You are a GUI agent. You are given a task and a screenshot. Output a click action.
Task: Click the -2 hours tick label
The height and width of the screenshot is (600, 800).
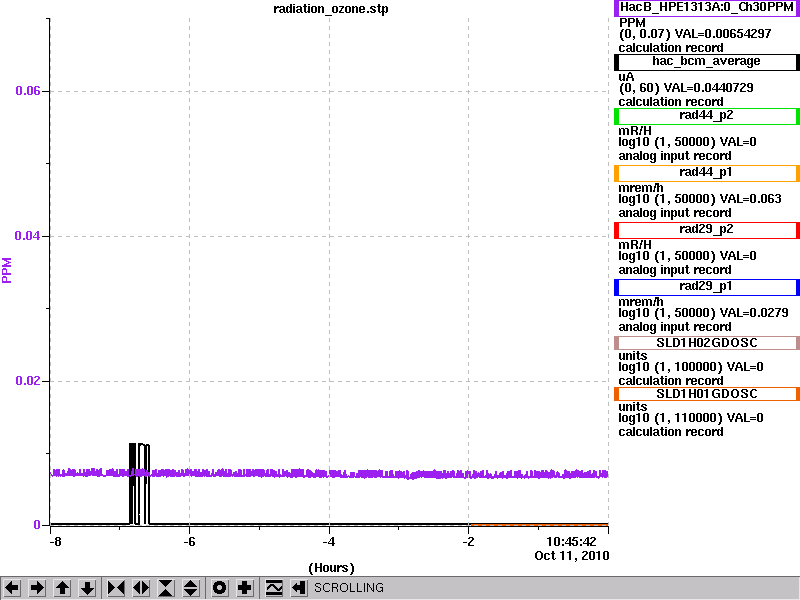click(x=468, y=542)
